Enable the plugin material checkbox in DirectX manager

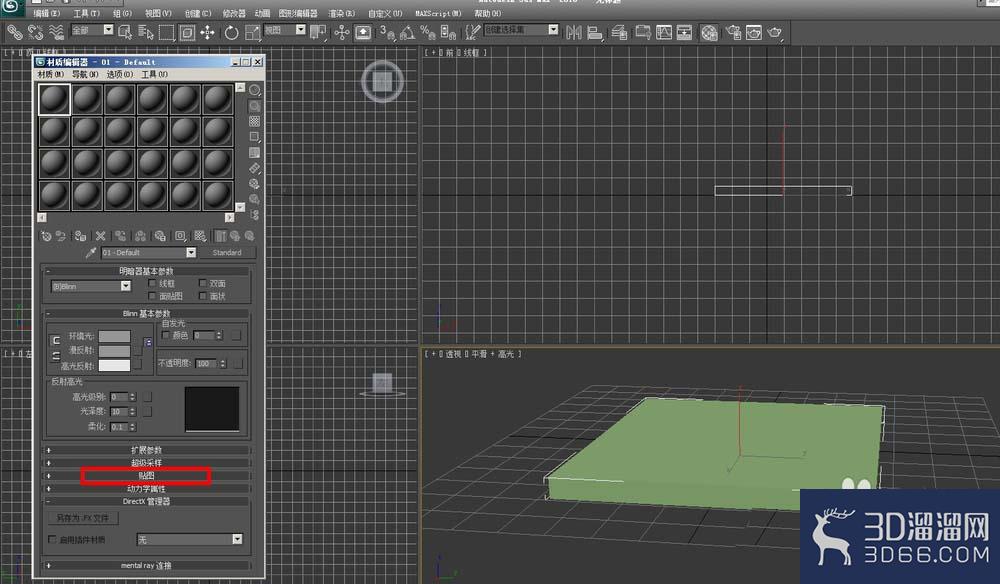[x=52, y=539]
